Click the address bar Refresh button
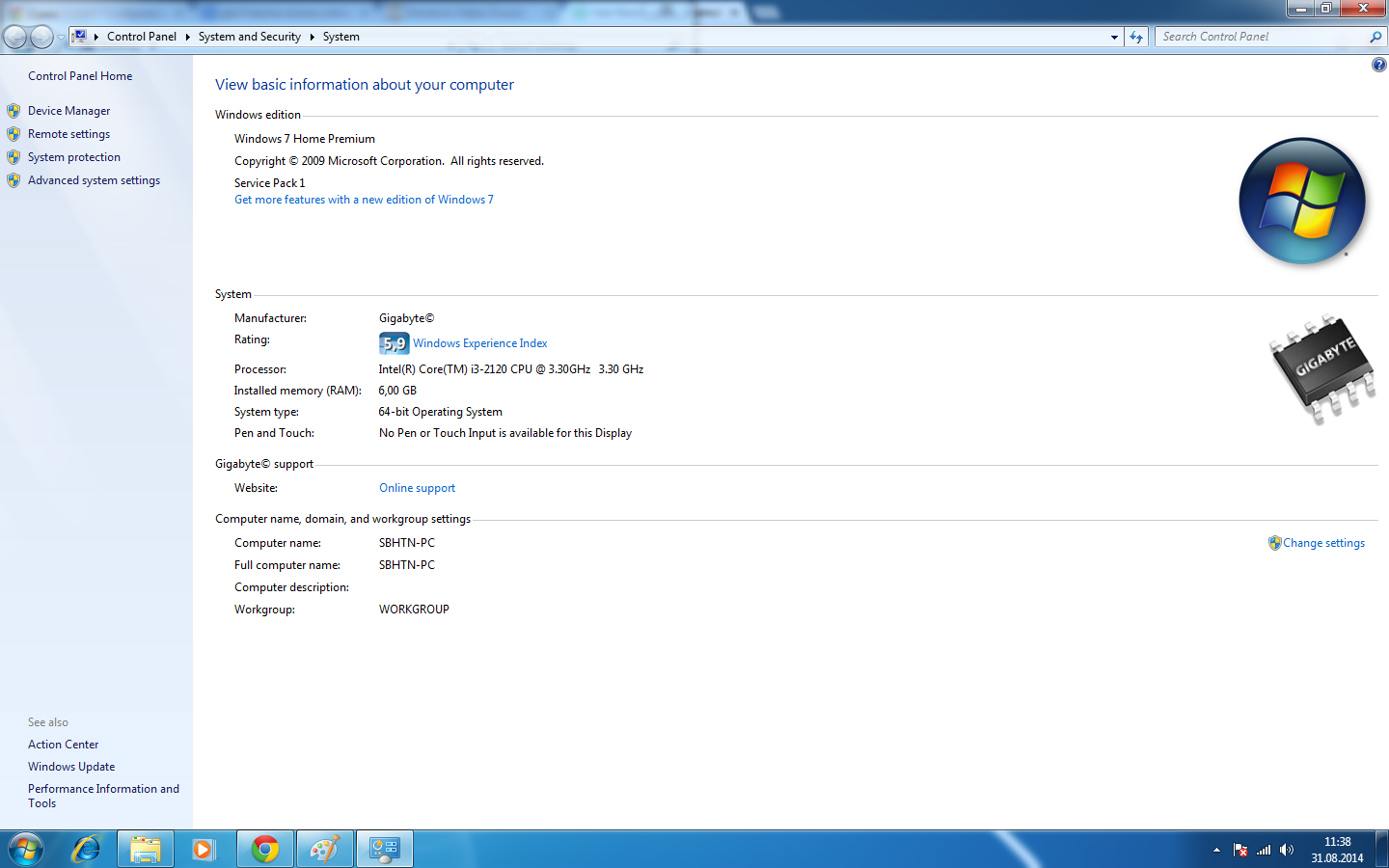The image size is (1389, 868). tap(1136, 37)
